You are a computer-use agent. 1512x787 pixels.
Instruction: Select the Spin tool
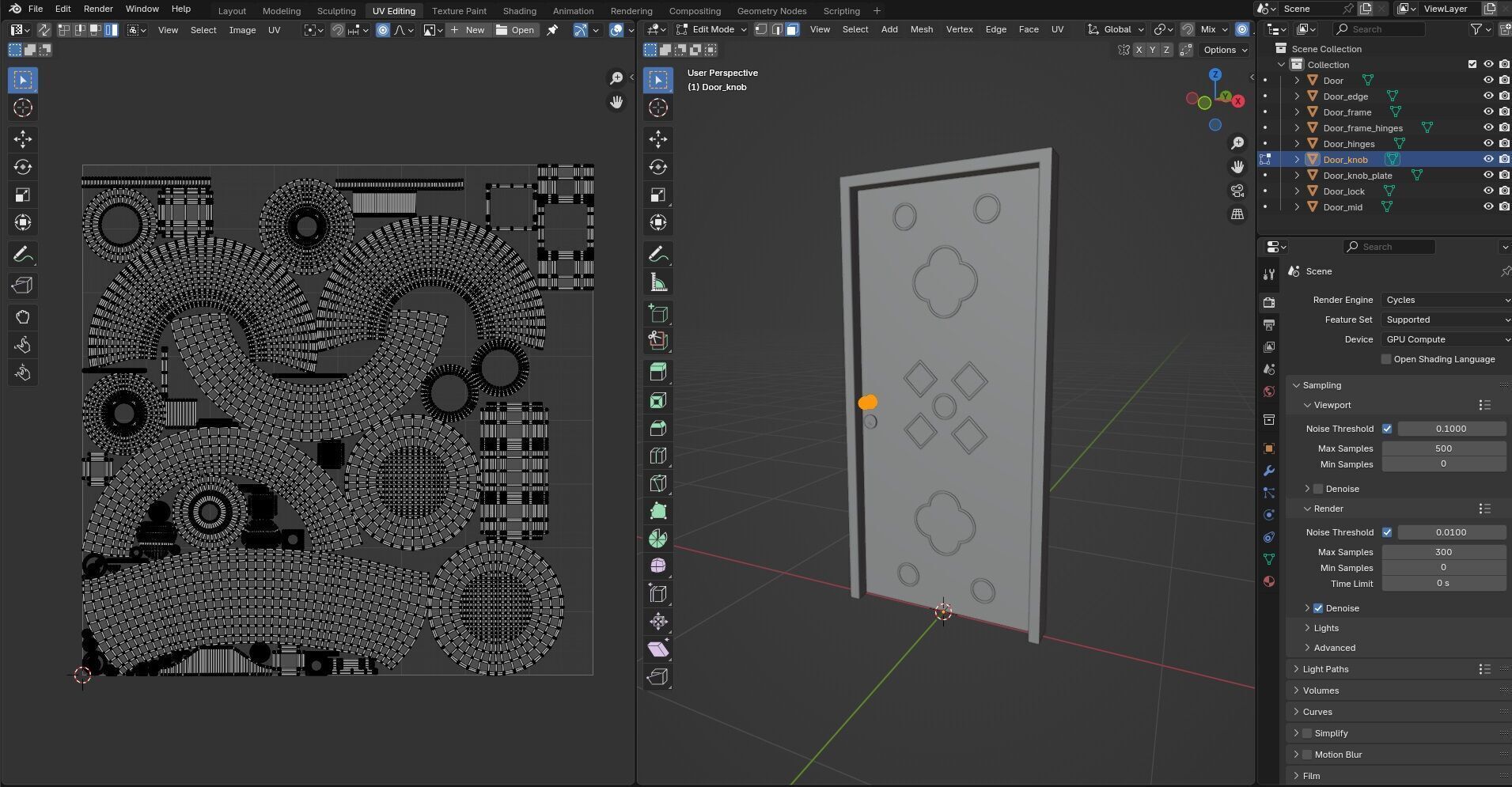click(x=658, y=539)
